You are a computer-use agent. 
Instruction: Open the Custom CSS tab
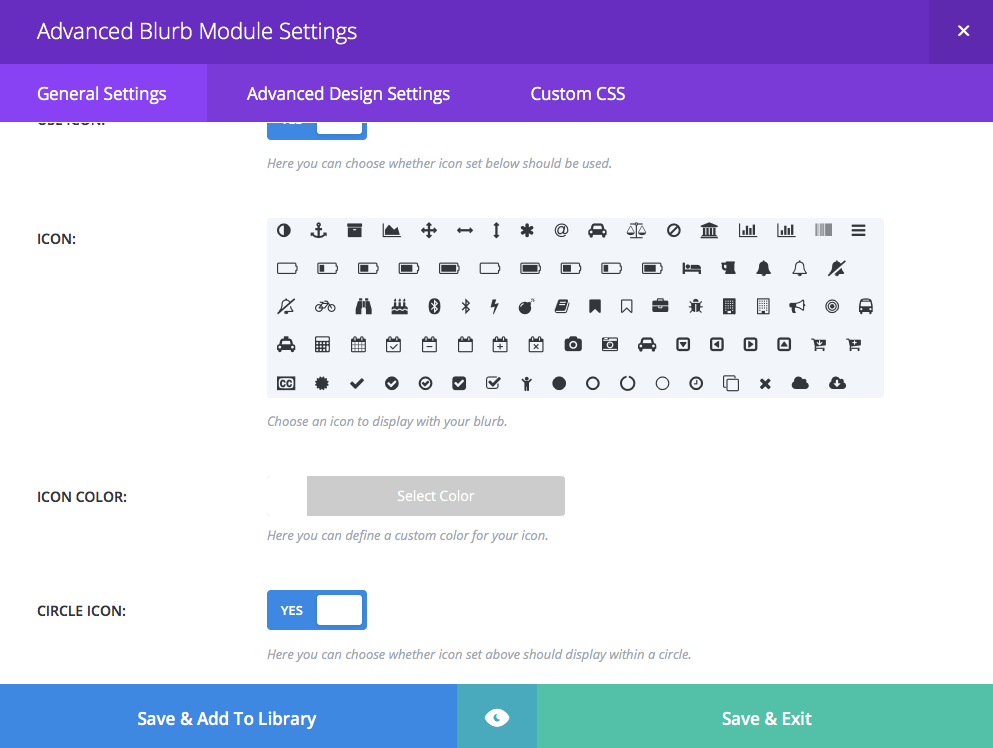(x=577, y=93)
